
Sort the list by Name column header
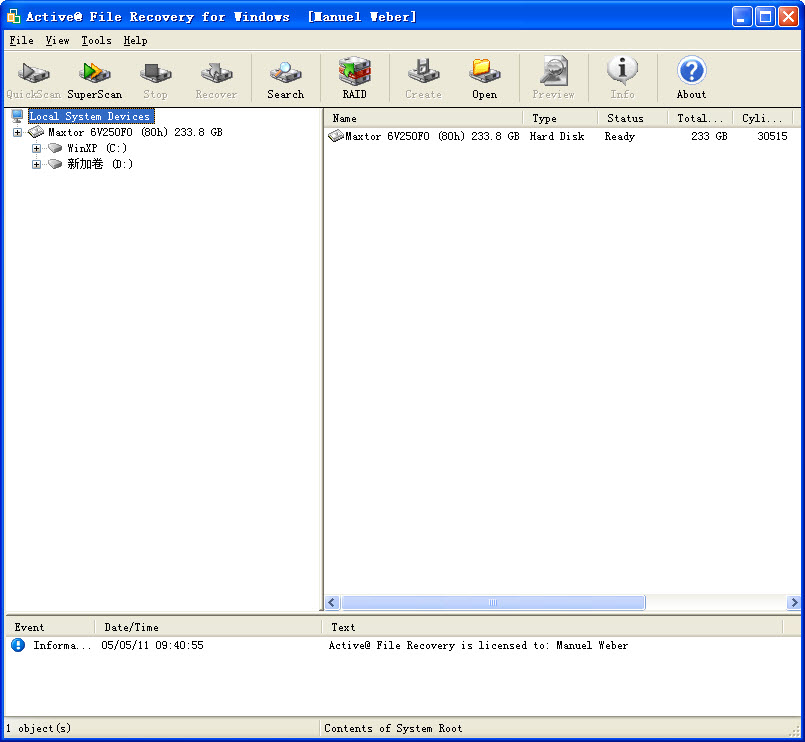(423, 118)
